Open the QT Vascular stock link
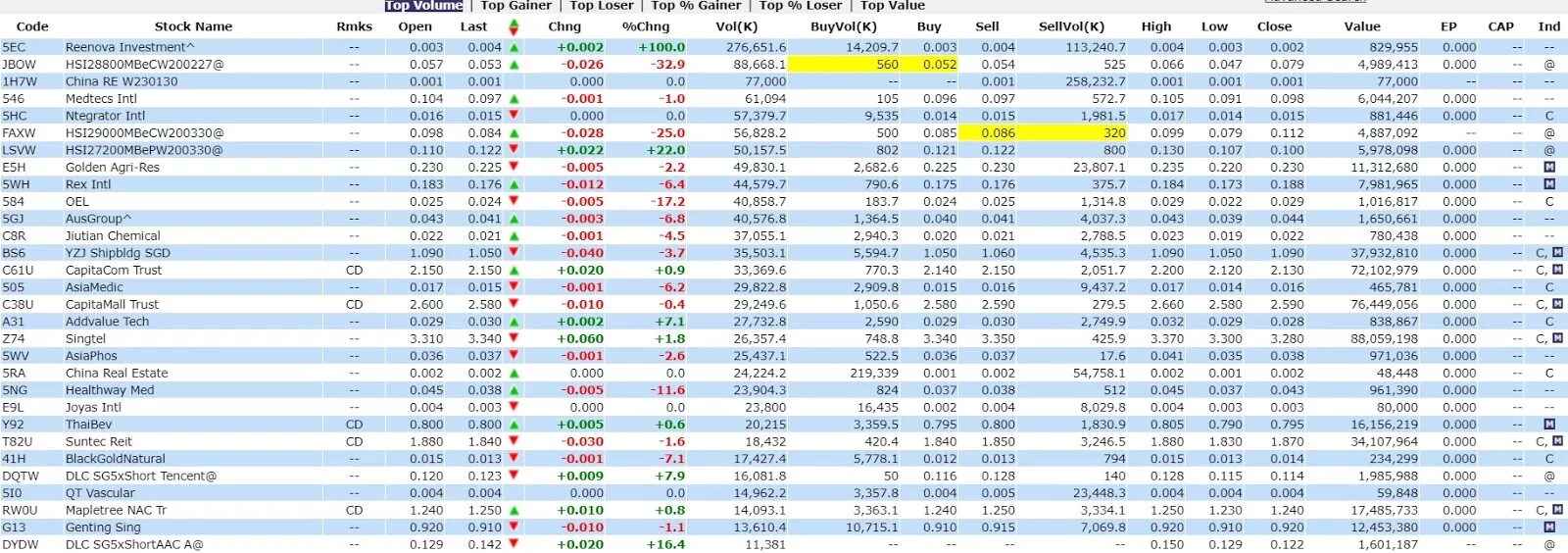The height and width of the screenshot is (553, 1568). click(100, 493)
